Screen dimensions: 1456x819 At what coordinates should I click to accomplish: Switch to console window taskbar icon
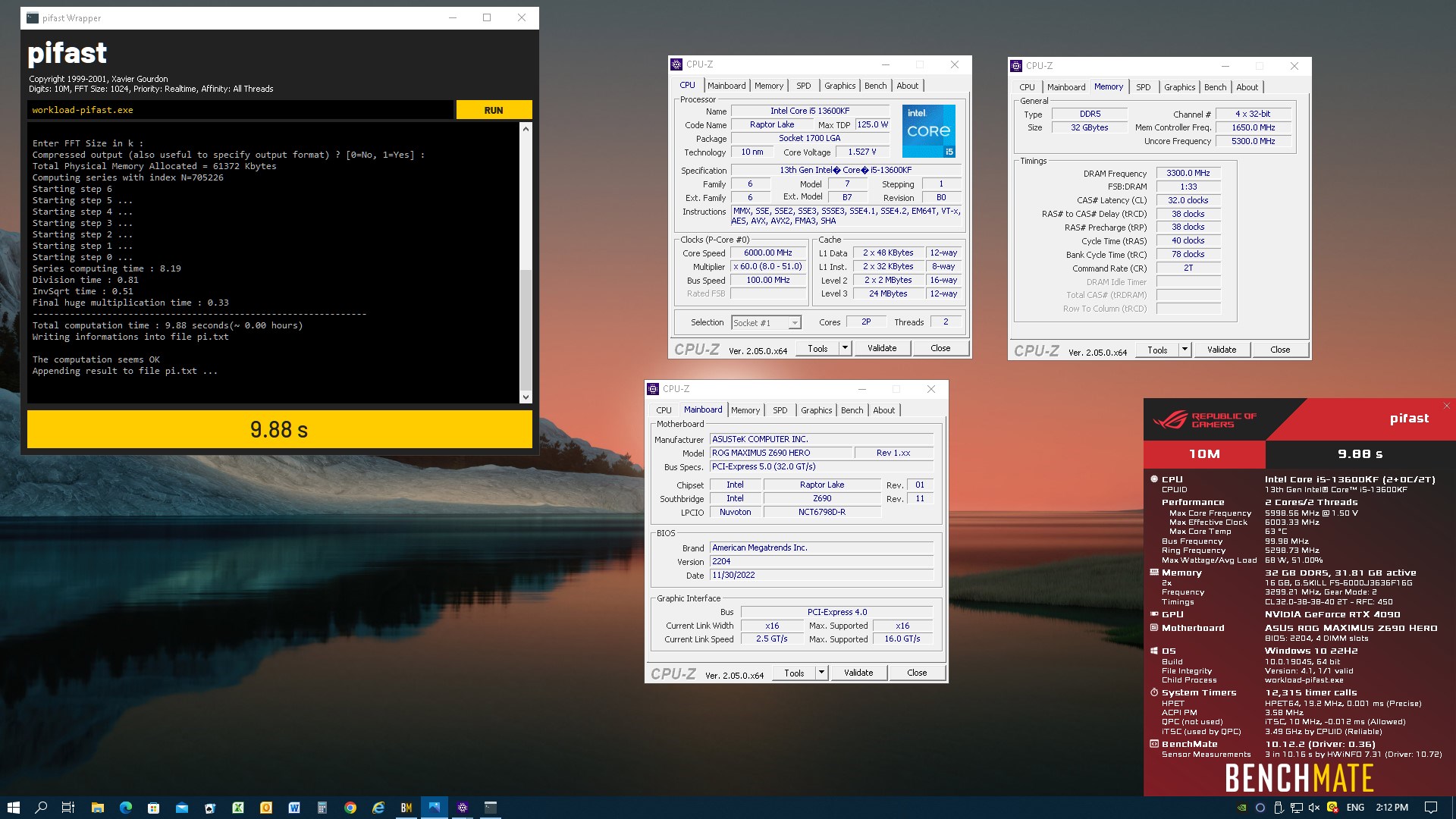pyautogui.click(x=491, y=808)
